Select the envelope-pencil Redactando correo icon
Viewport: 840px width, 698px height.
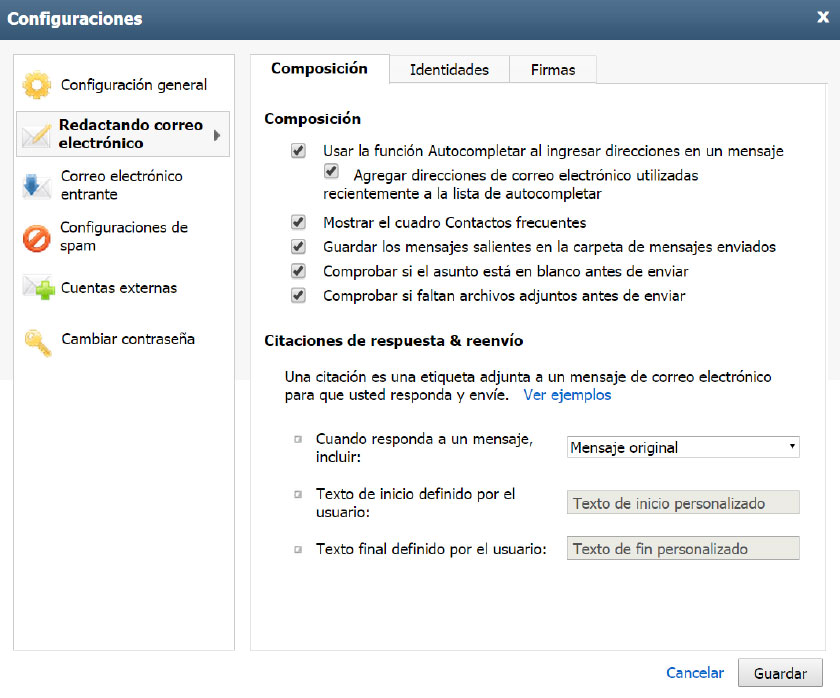click(x=36, y=135)
